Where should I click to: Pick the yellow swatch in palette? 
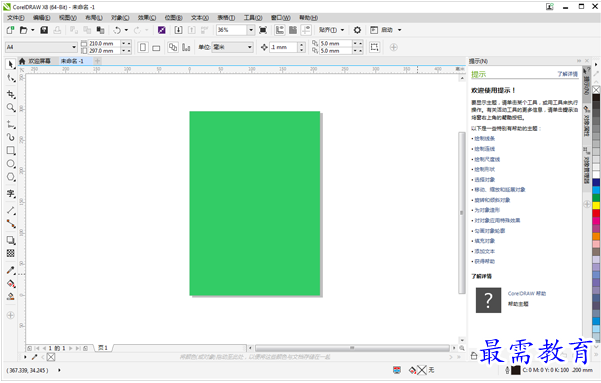(x=596, y=205)
